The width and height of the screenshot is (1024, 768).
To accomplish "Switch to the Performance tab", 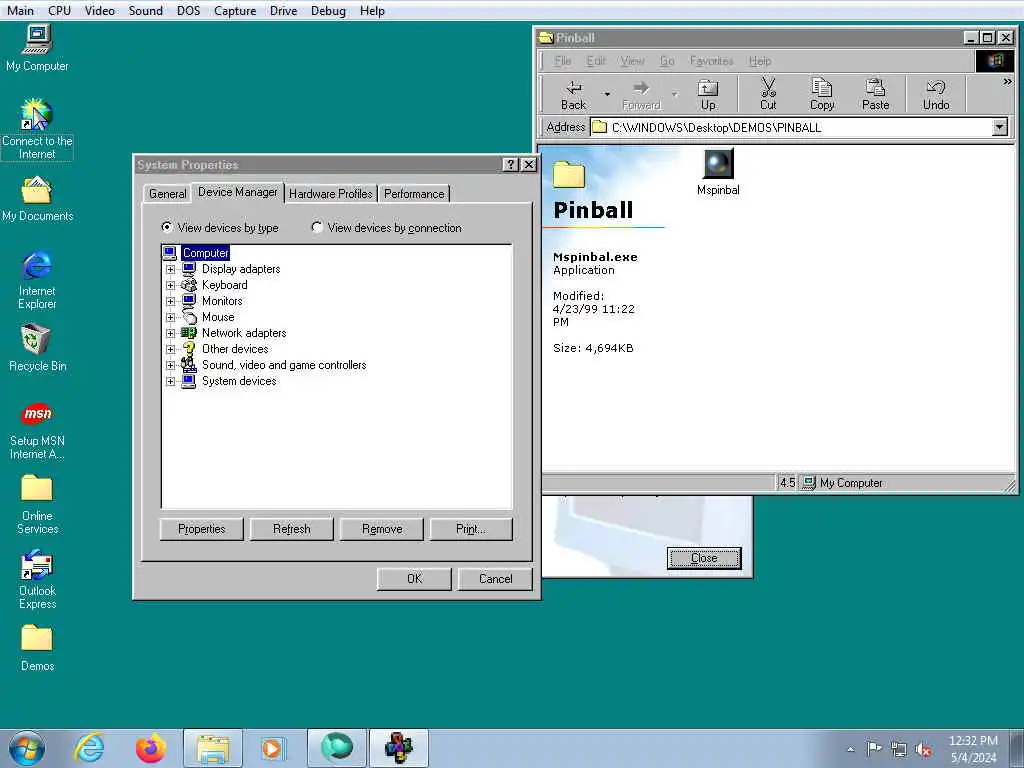I will (x=414, y=194).
